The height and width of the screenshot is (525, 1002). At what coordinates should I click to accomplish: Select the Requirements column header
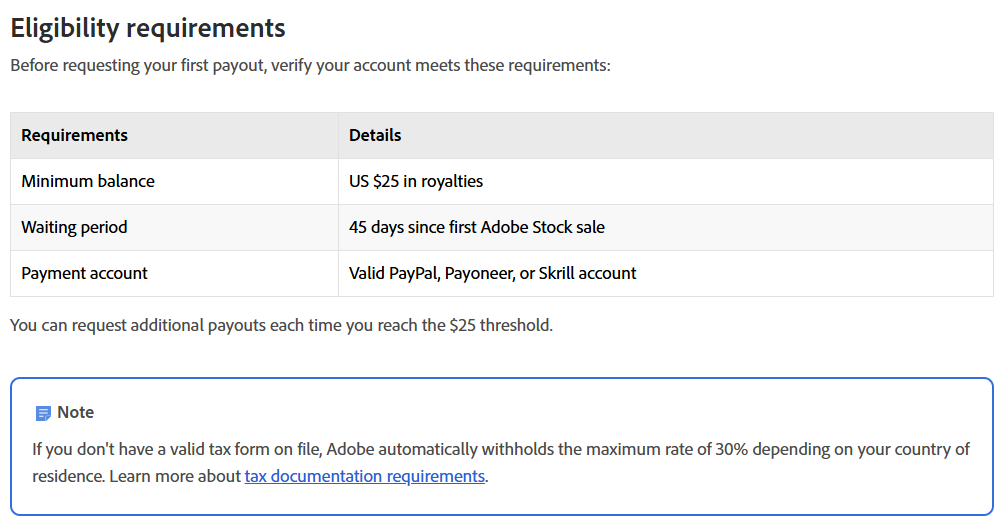click(x=74, y=135)
